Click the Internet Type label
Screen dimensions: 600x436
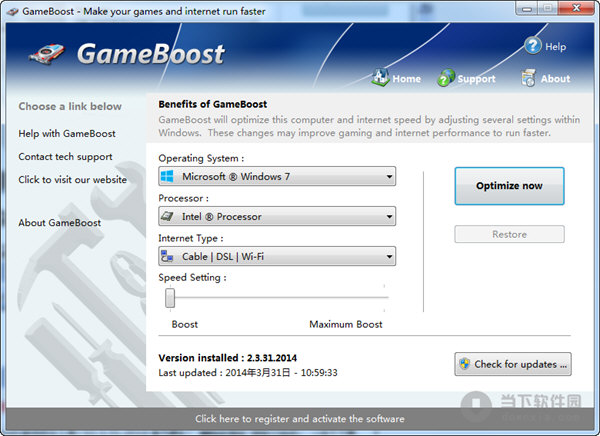[191, 238]
